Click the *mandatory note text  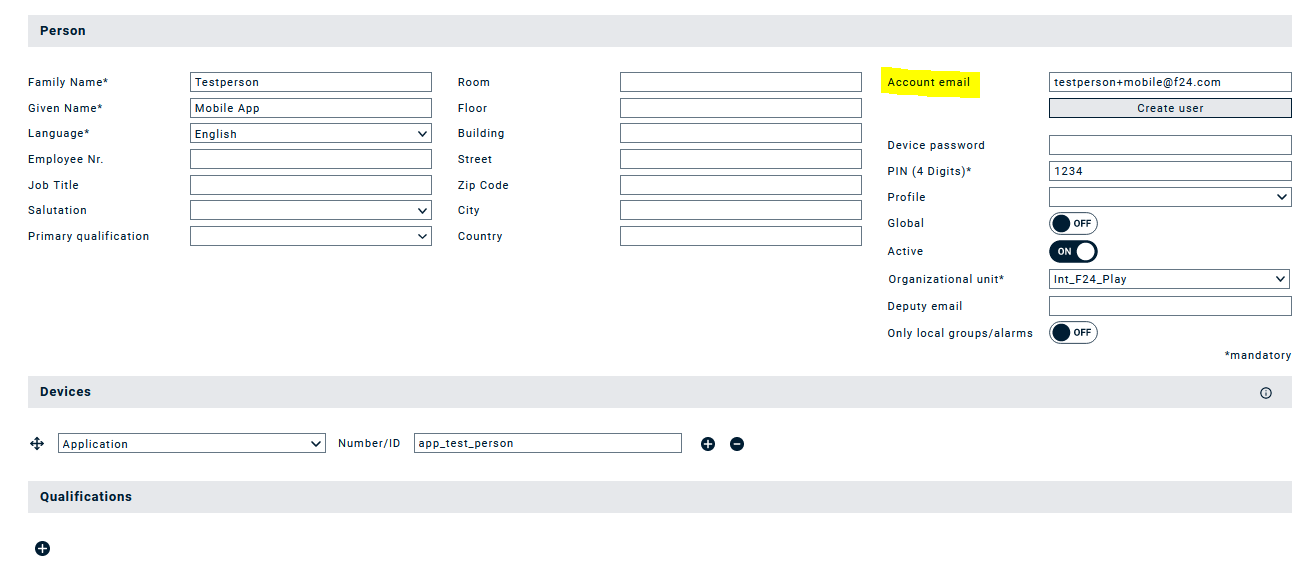1258,355
